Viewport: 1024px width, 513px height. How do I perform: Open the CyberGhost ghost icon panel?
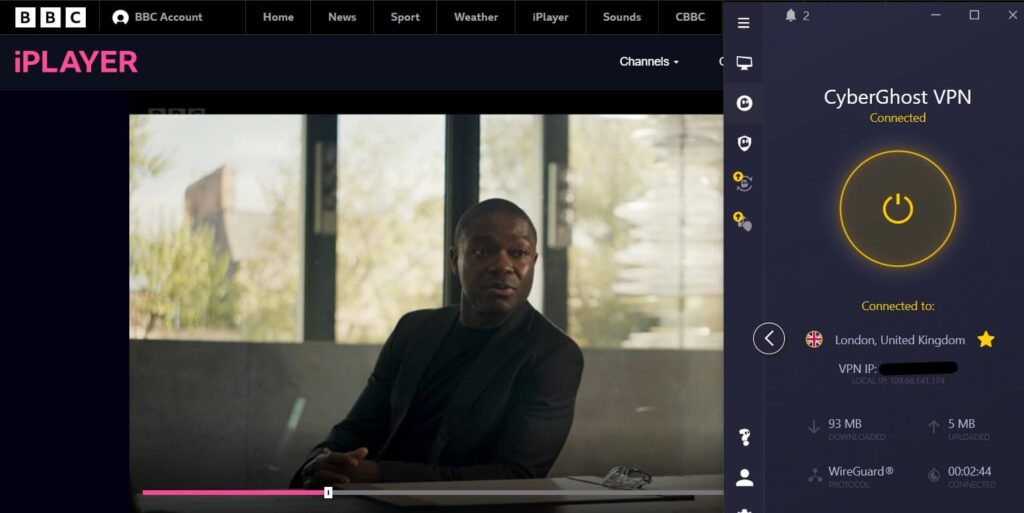pyautogui.click(x=743, y=103)
